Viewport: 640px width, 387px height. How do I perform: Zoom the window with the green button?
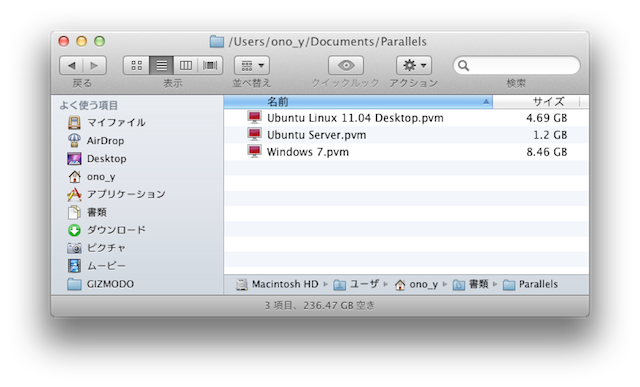tap(100, 41)
